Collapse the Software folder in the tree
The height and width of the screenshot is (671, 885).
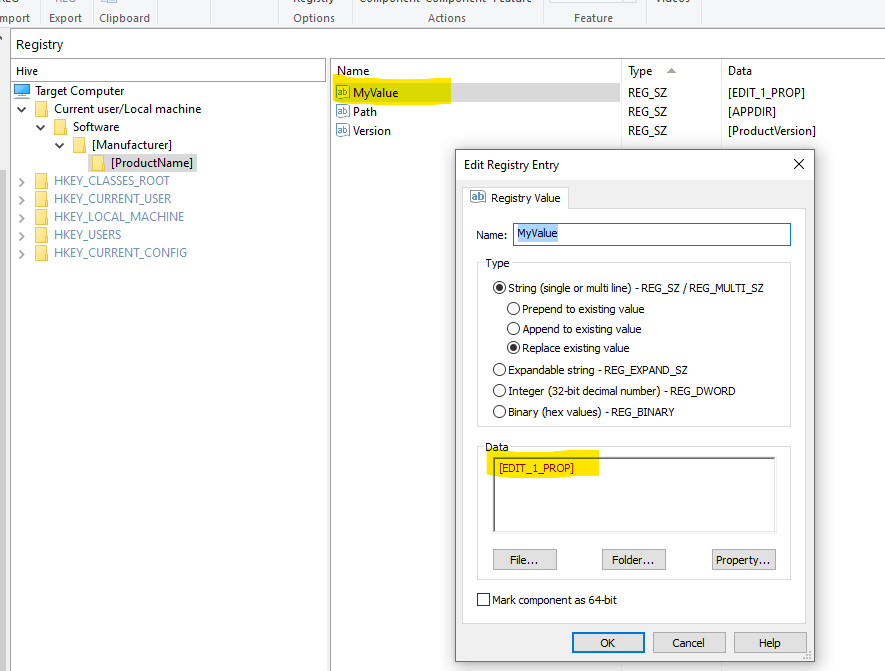point(41,126)
